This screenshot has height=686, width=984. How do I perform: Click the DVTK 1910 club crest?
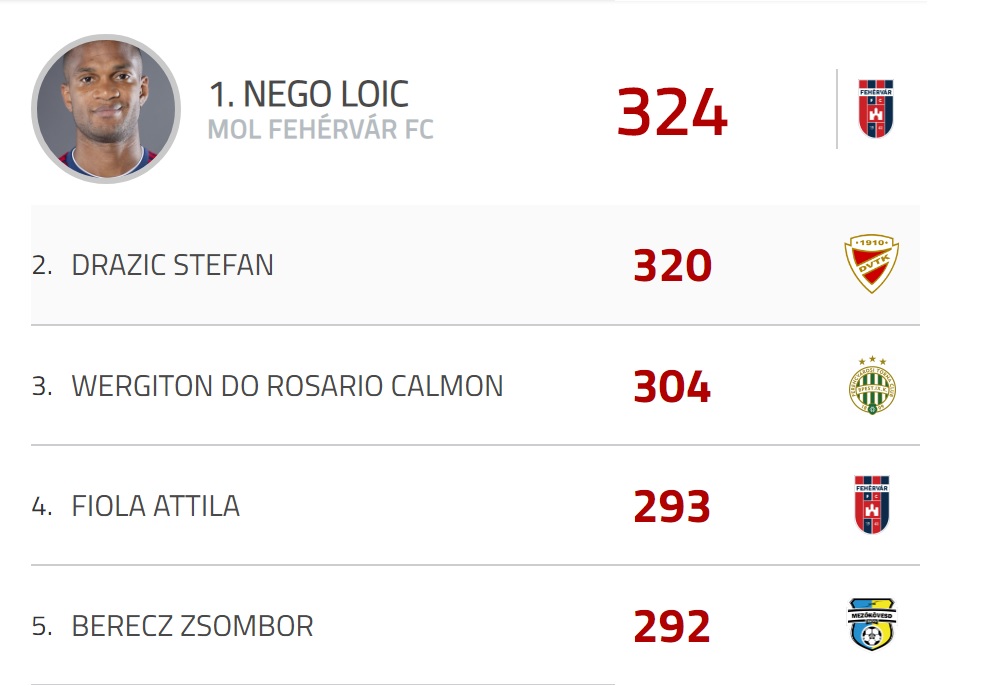(x=871, y=263)
